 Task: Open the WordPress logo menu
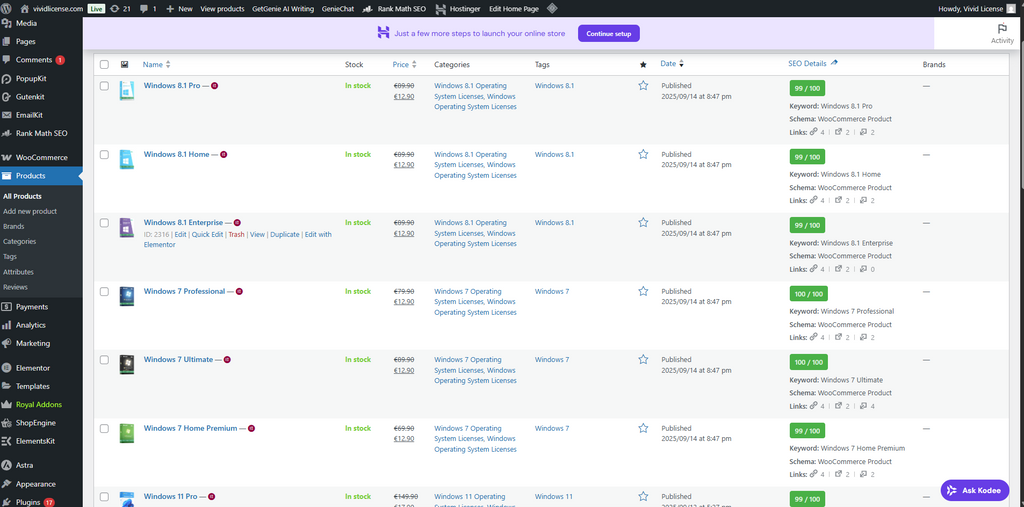click(x=7, y=9)
